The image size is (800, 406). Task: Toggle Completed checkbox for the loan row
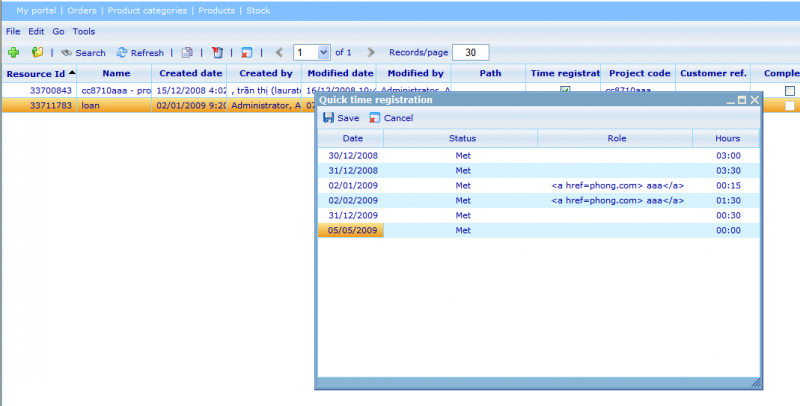click(790, 105)
